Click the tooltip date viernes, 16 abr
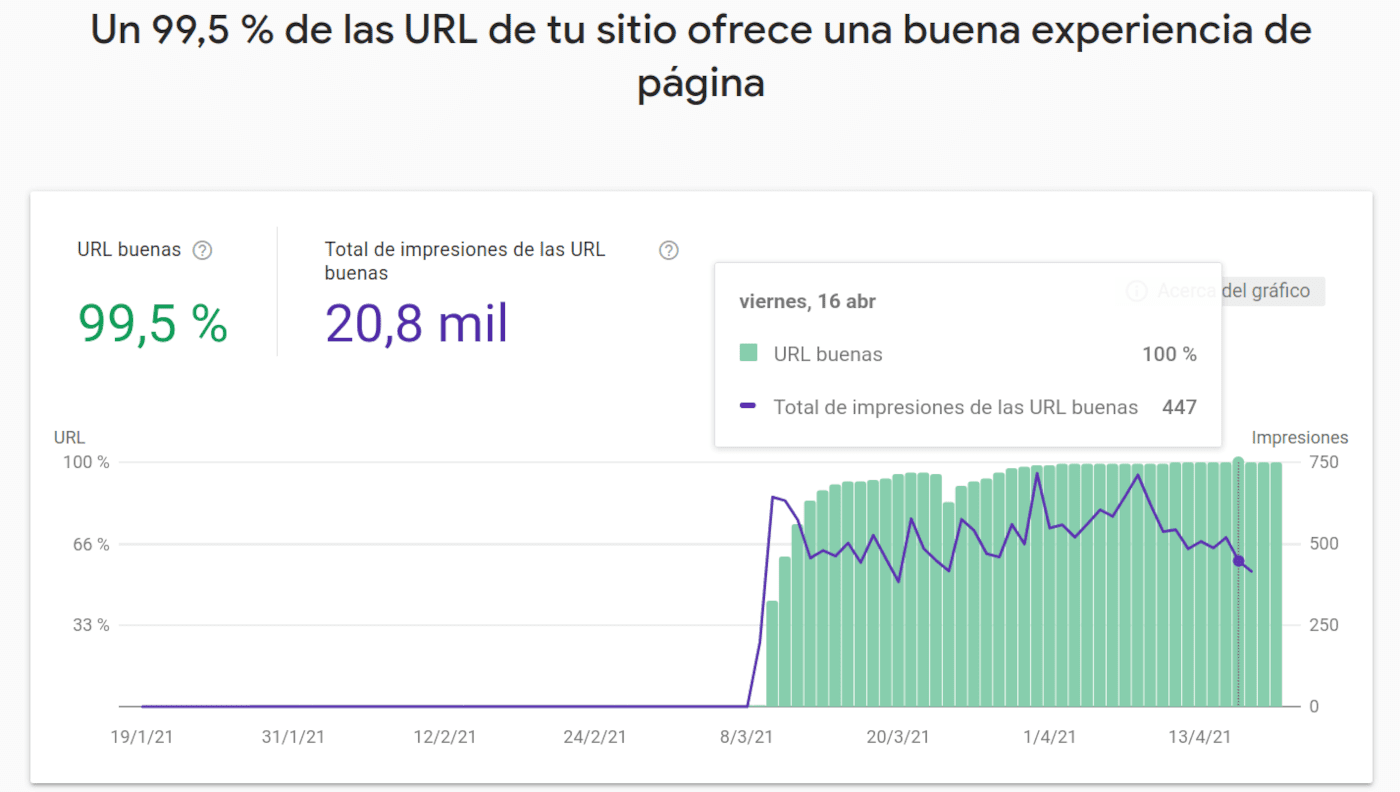 (807, 301)
